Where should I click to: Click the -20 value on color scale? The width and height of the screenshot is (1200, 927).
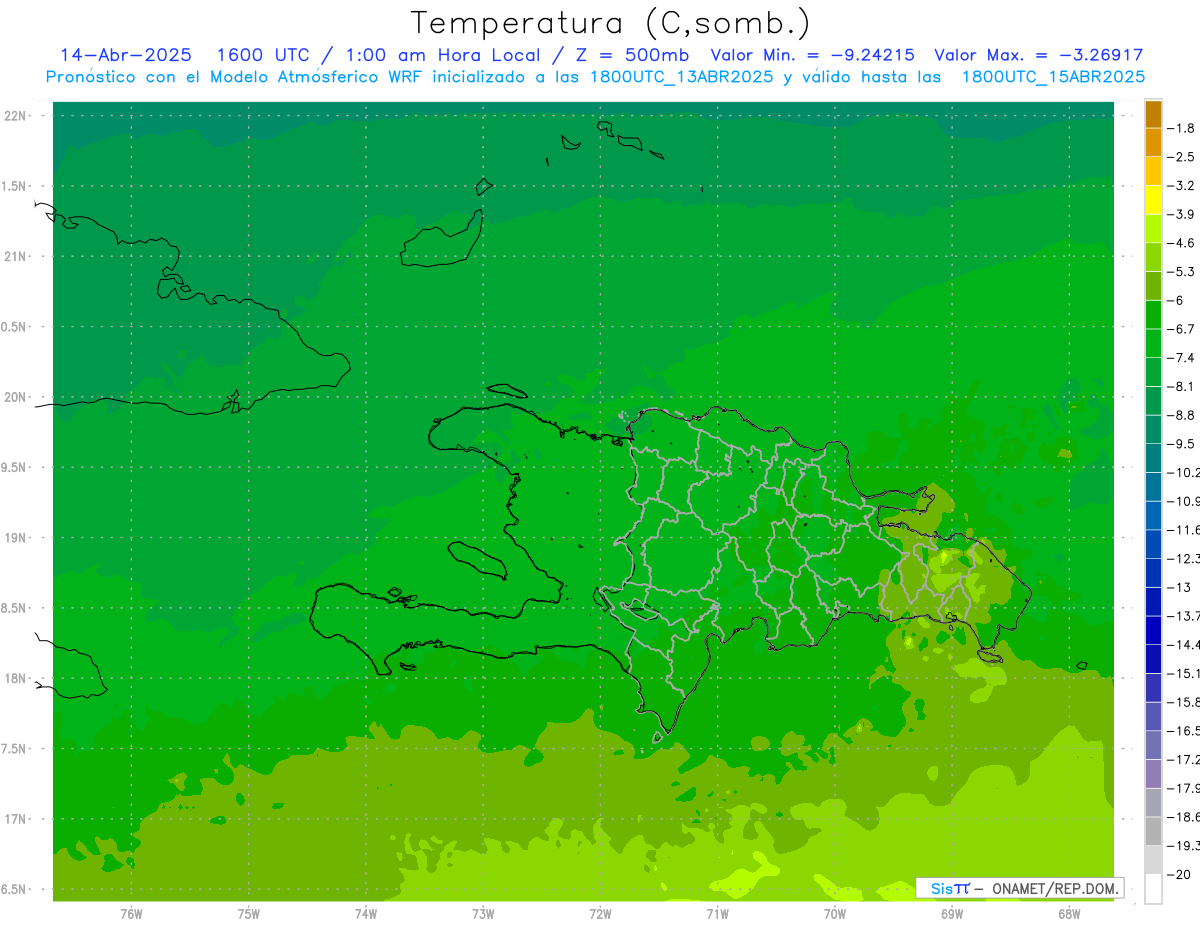pos(1180,874)
